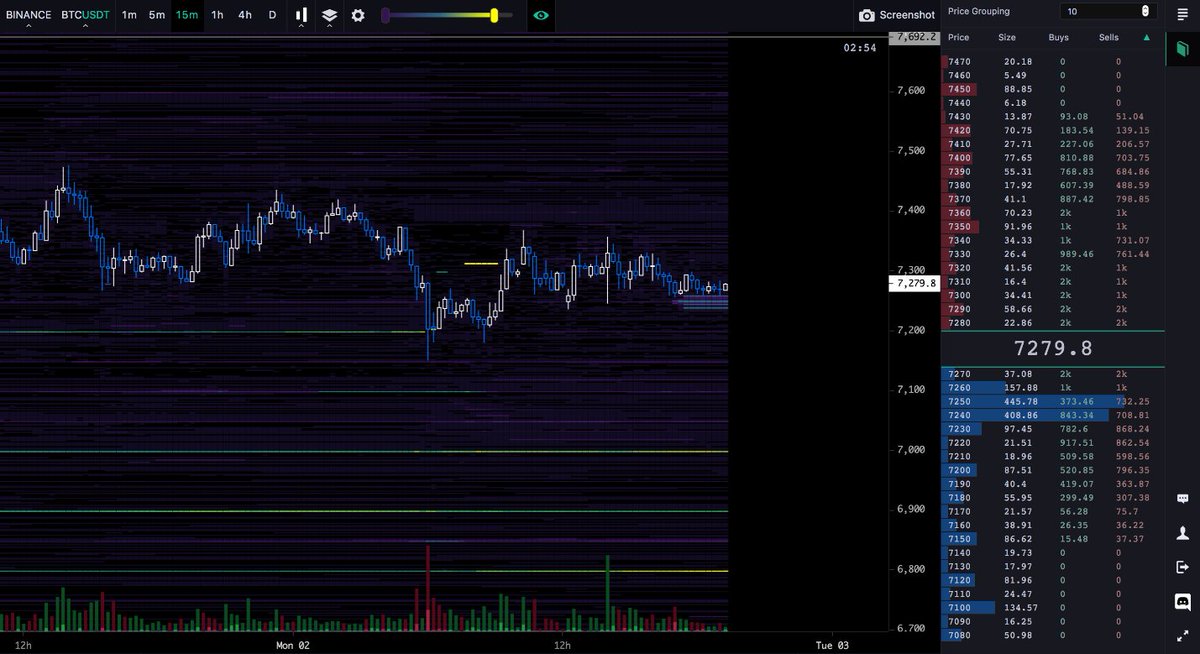
Task: Switch to the 4h timeframe
Action: [245, 15]
